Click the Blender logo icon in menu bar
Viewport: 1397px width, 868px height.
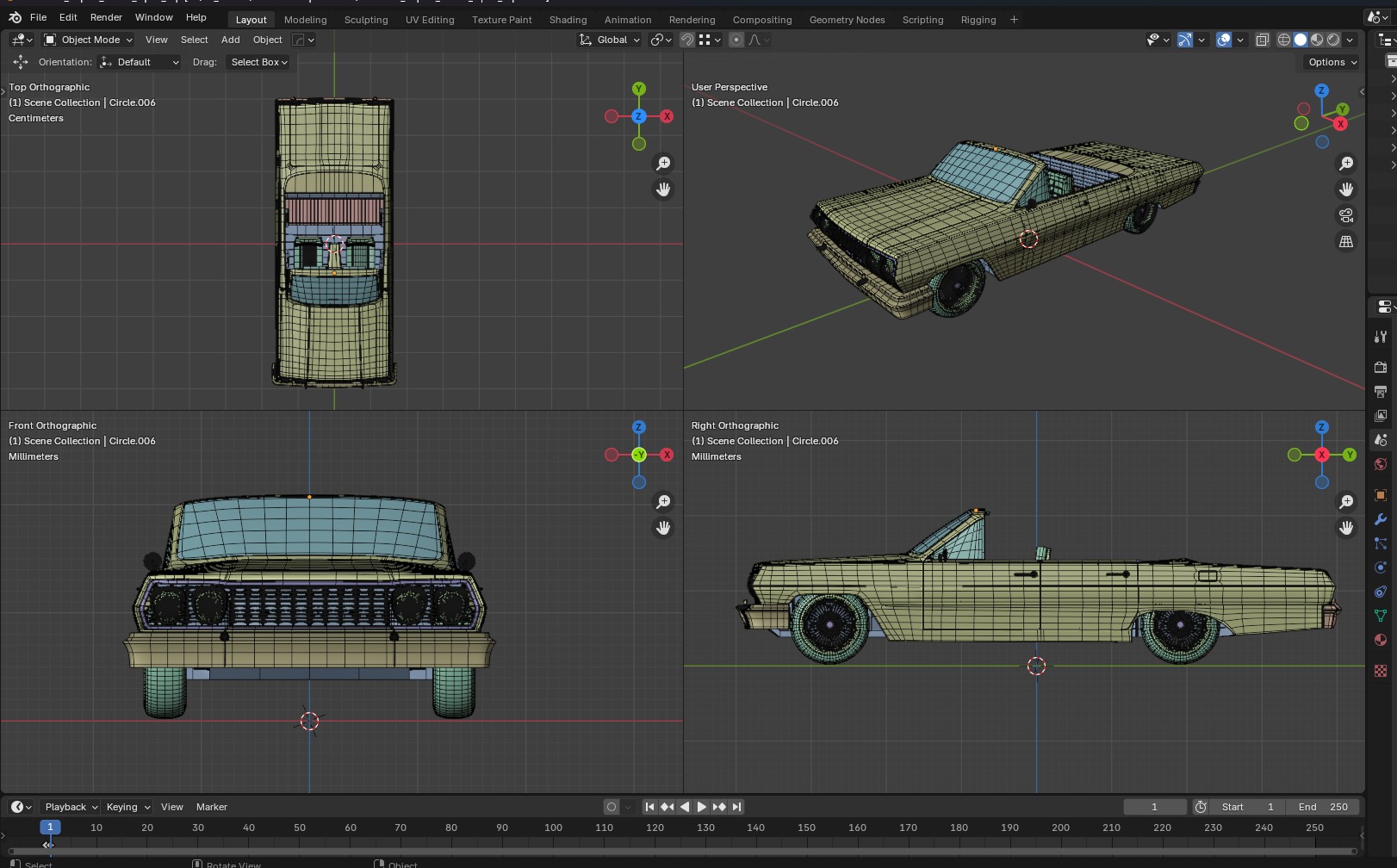pos(15,17)
